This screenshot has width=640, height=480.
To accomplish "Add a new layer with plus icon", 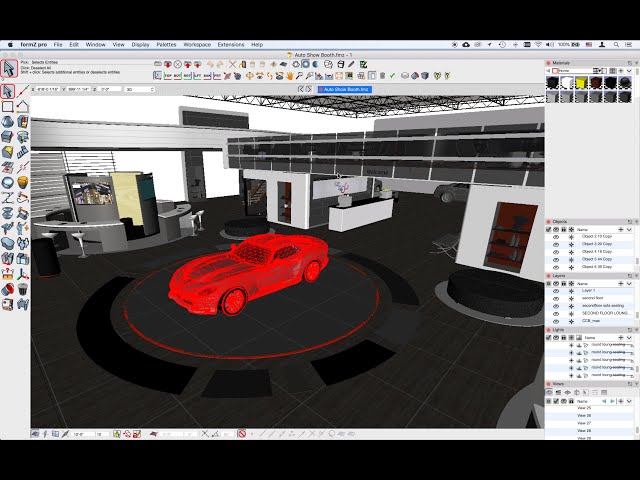I will pos(621,283).
